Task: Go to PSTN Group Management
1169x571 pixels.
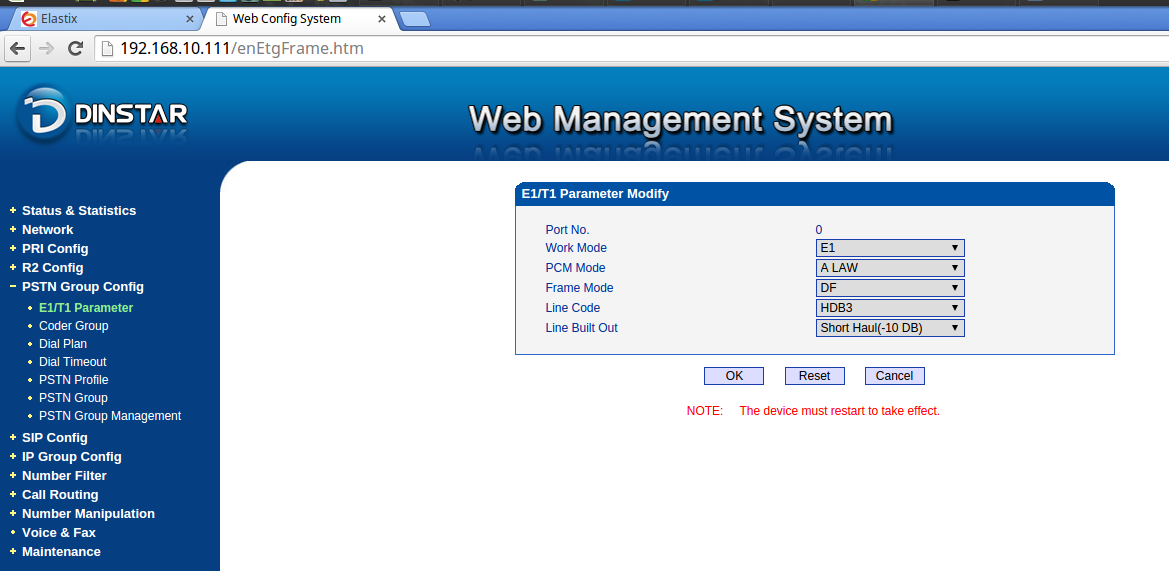Action: [x=110, y=416]
